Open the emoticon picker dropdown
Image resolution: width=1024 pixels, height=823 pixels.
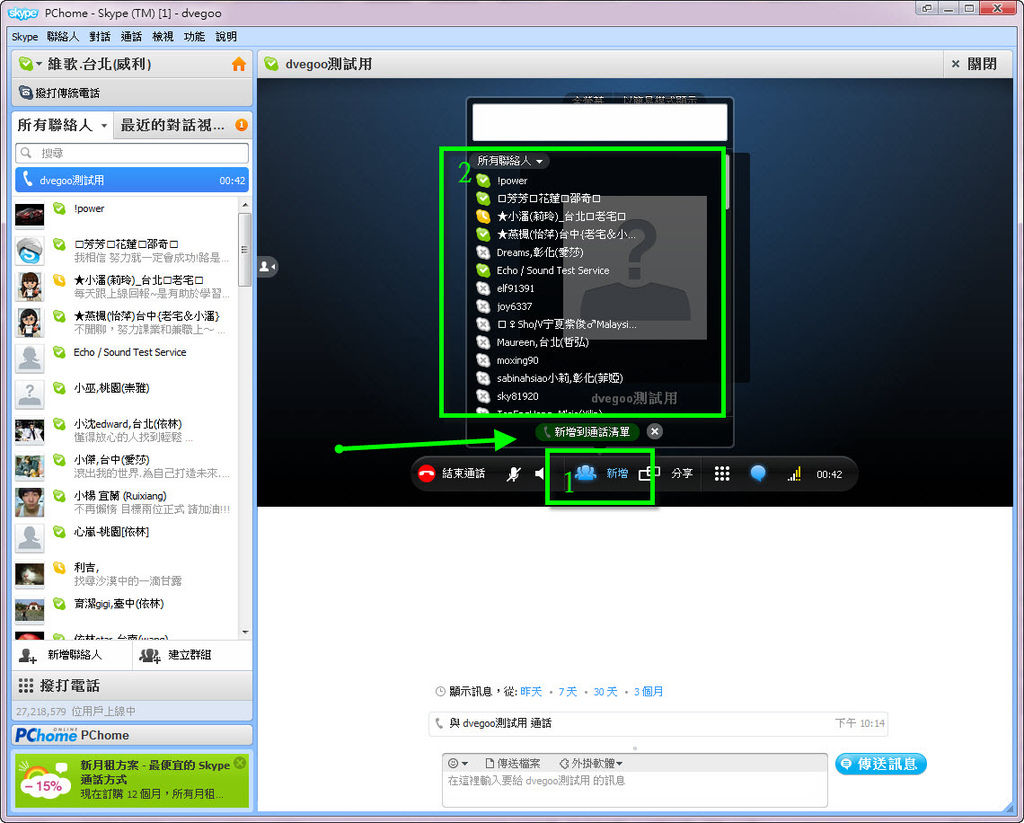[x=458, y=763]
